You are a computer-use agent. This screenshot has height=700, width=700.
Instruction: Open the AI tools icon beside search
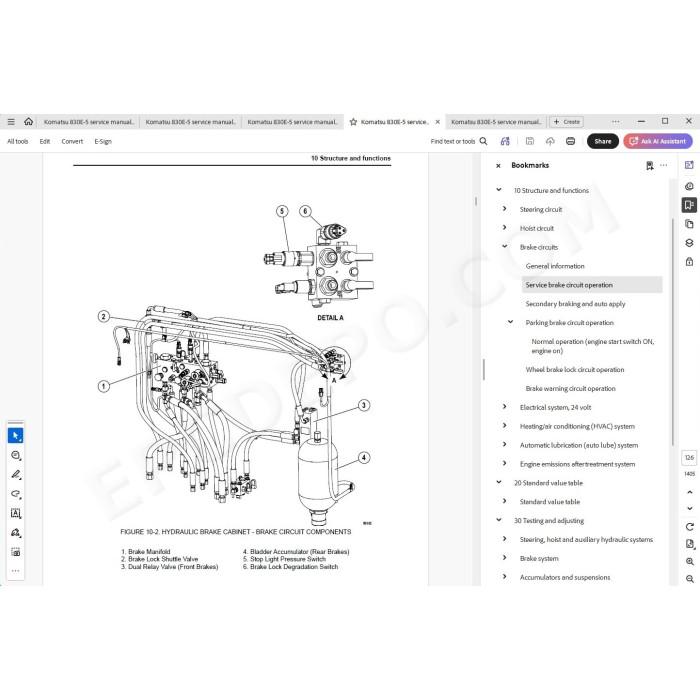pos(505,141)
